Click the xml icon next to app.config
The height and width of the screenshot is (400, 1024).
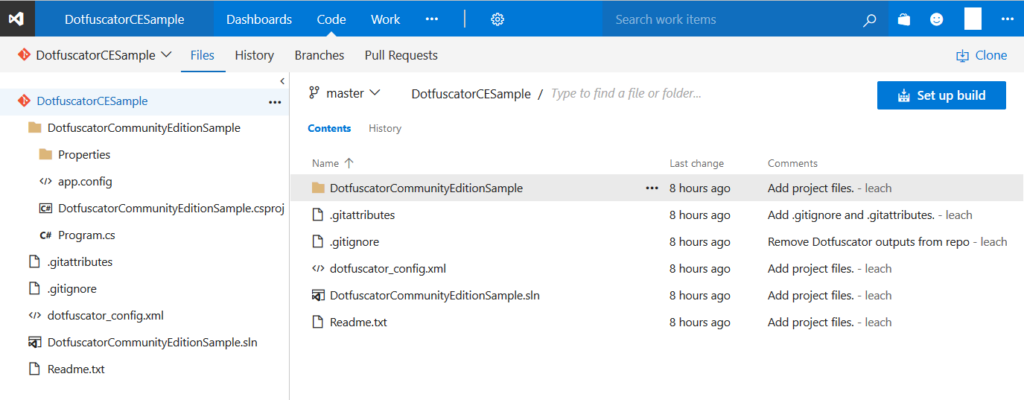coord(45,182)
